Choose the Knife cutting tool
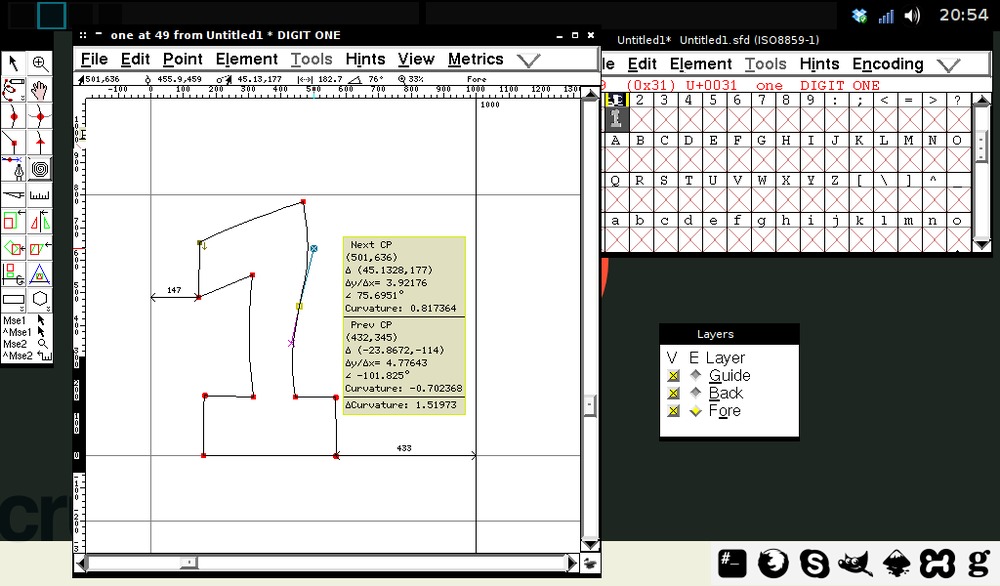 coord(14,194)
